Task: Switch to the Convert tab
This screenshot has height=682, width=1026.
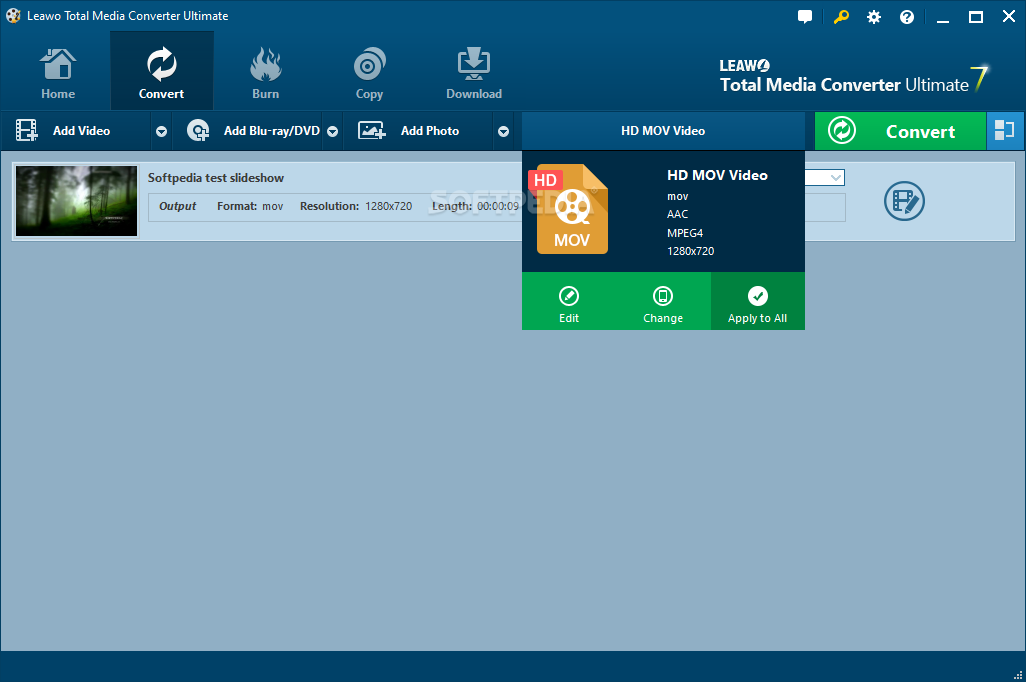Action: click(x=161, y=73)
